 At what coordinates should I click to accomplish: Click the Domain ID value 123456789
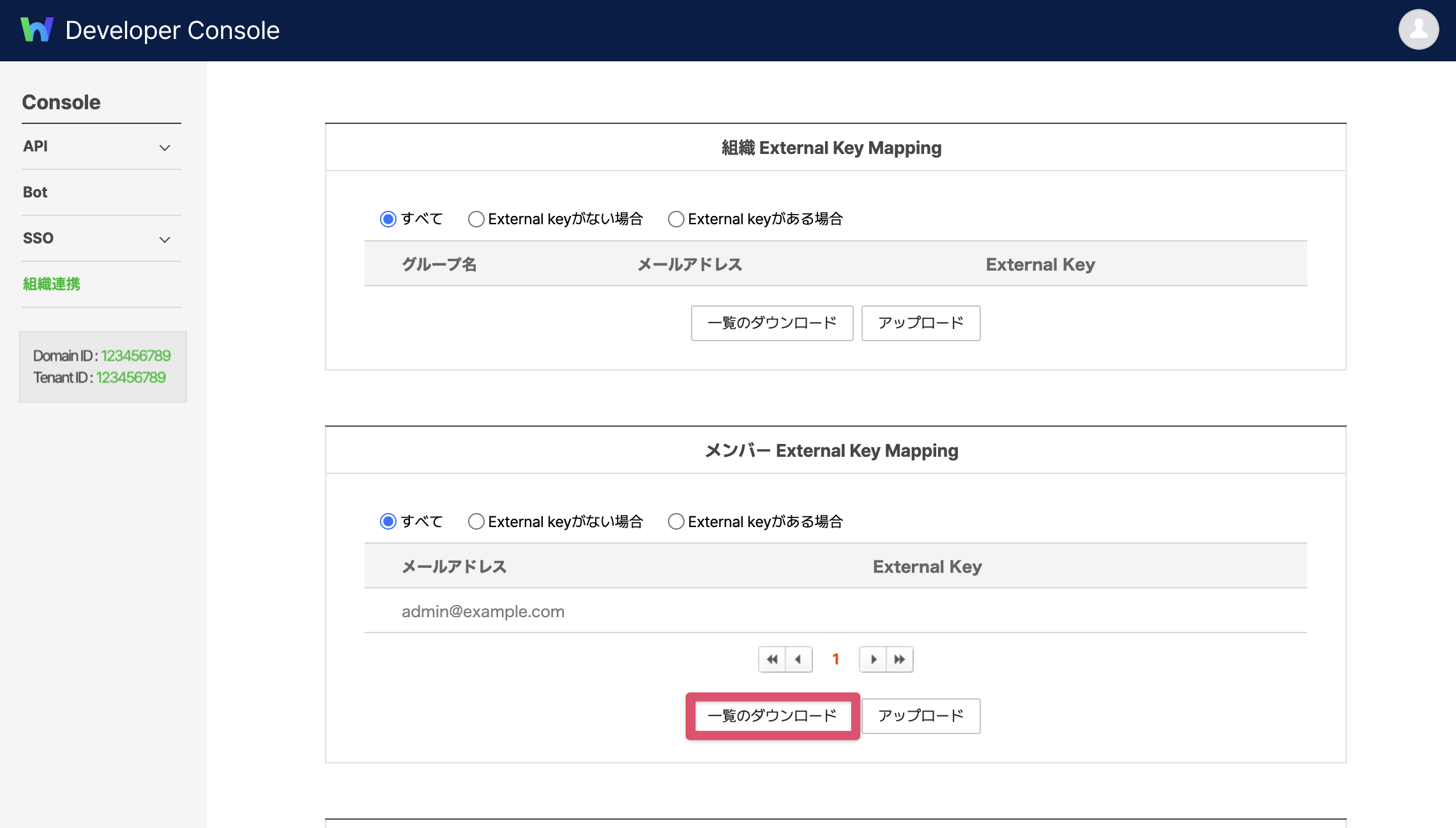tap(136, 355)
